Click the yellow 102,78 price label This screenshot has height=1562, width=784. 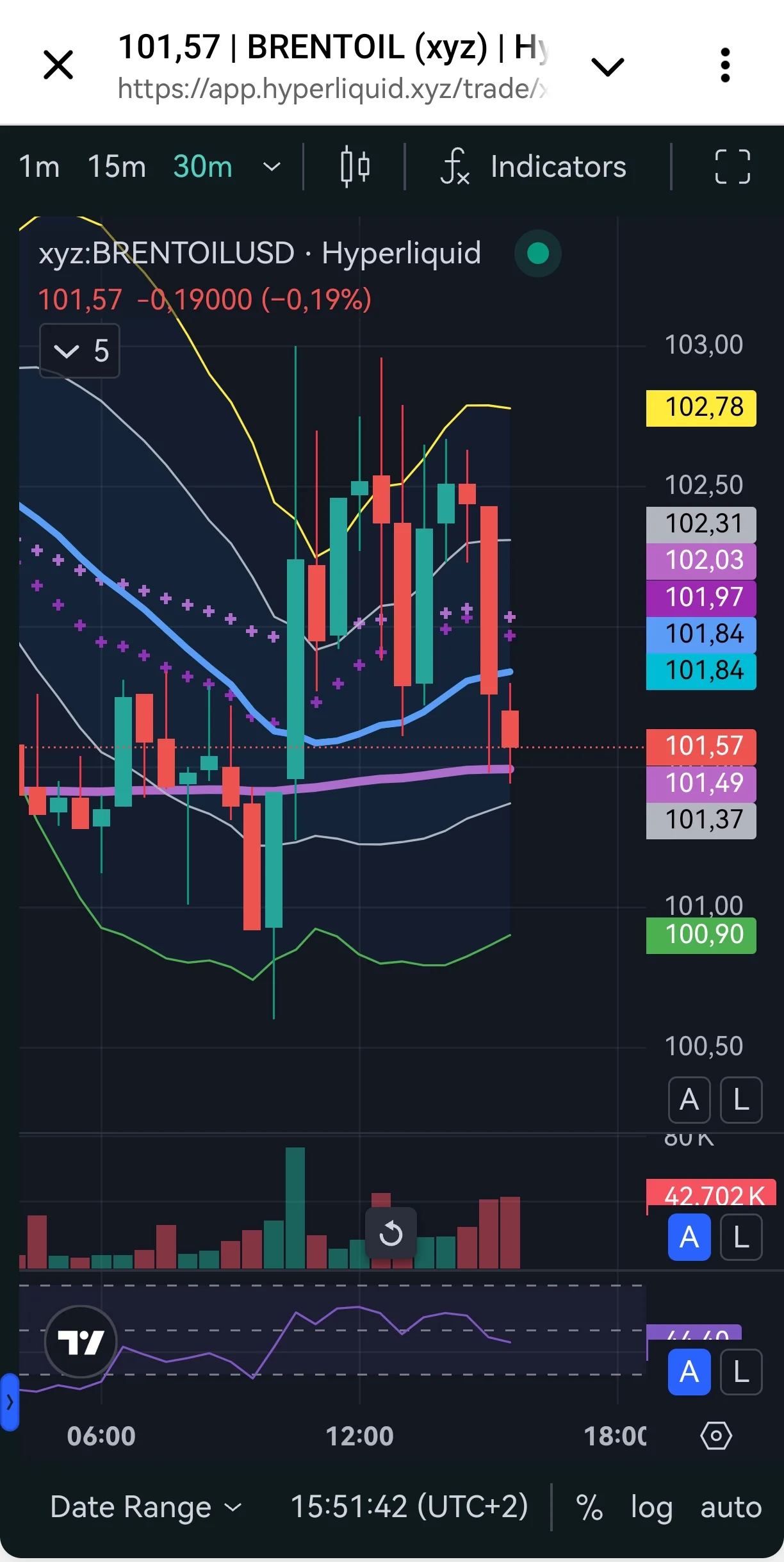701,408
